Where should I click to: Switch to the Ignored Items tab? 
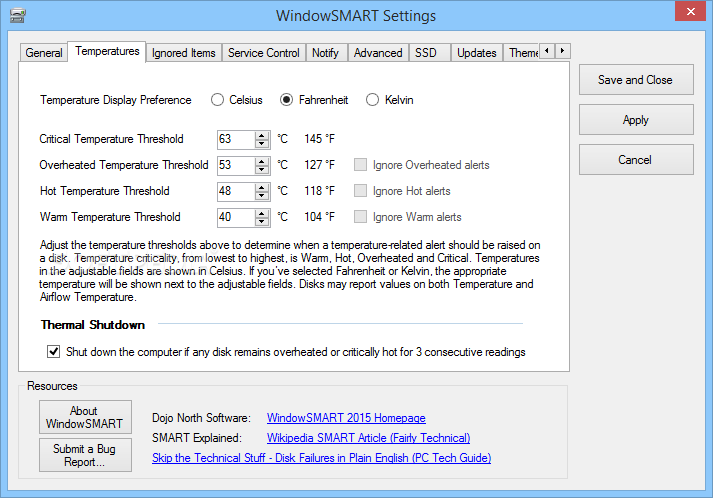coord(184,53)
